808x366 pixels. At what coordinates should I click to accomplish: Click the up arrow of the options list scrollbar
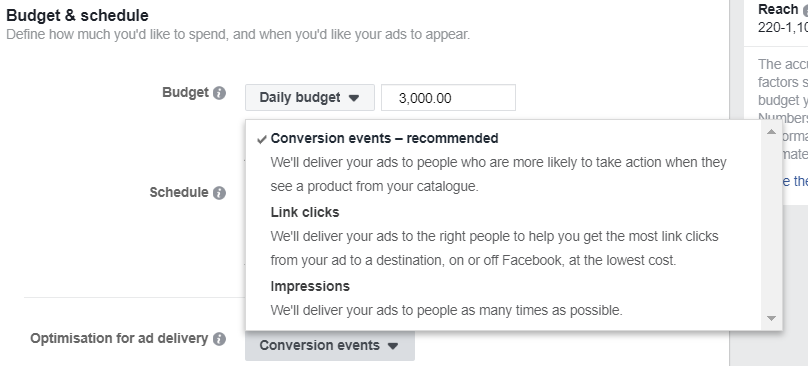pos(771,132)
